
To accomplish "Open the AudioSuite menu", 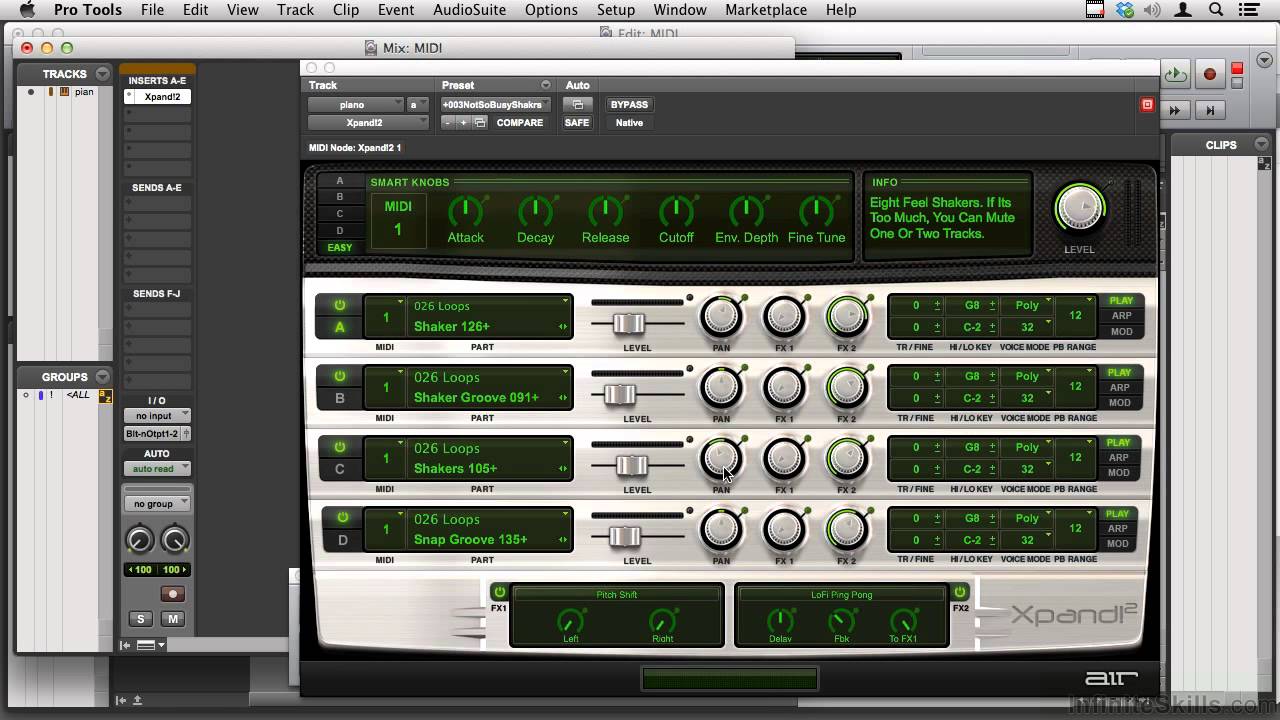I will pyautogui.click(x=470, y=10).
